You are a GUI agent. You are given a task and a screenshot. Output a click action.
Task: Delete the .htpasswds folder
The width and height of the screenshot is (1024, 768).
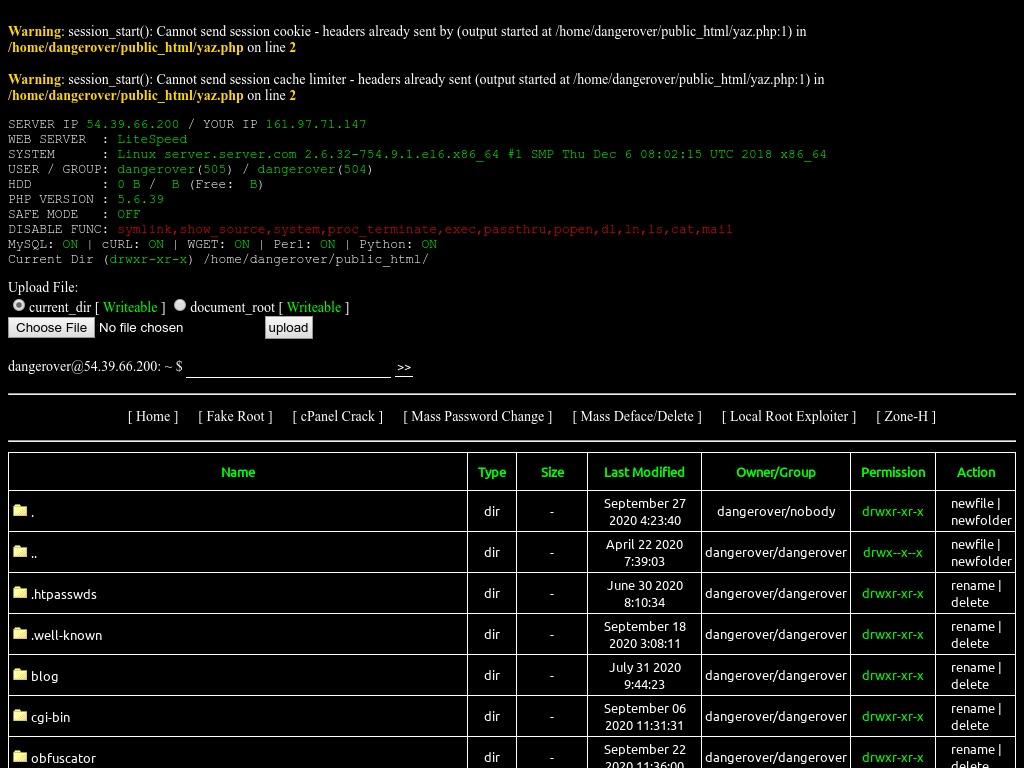click(970, 602)
